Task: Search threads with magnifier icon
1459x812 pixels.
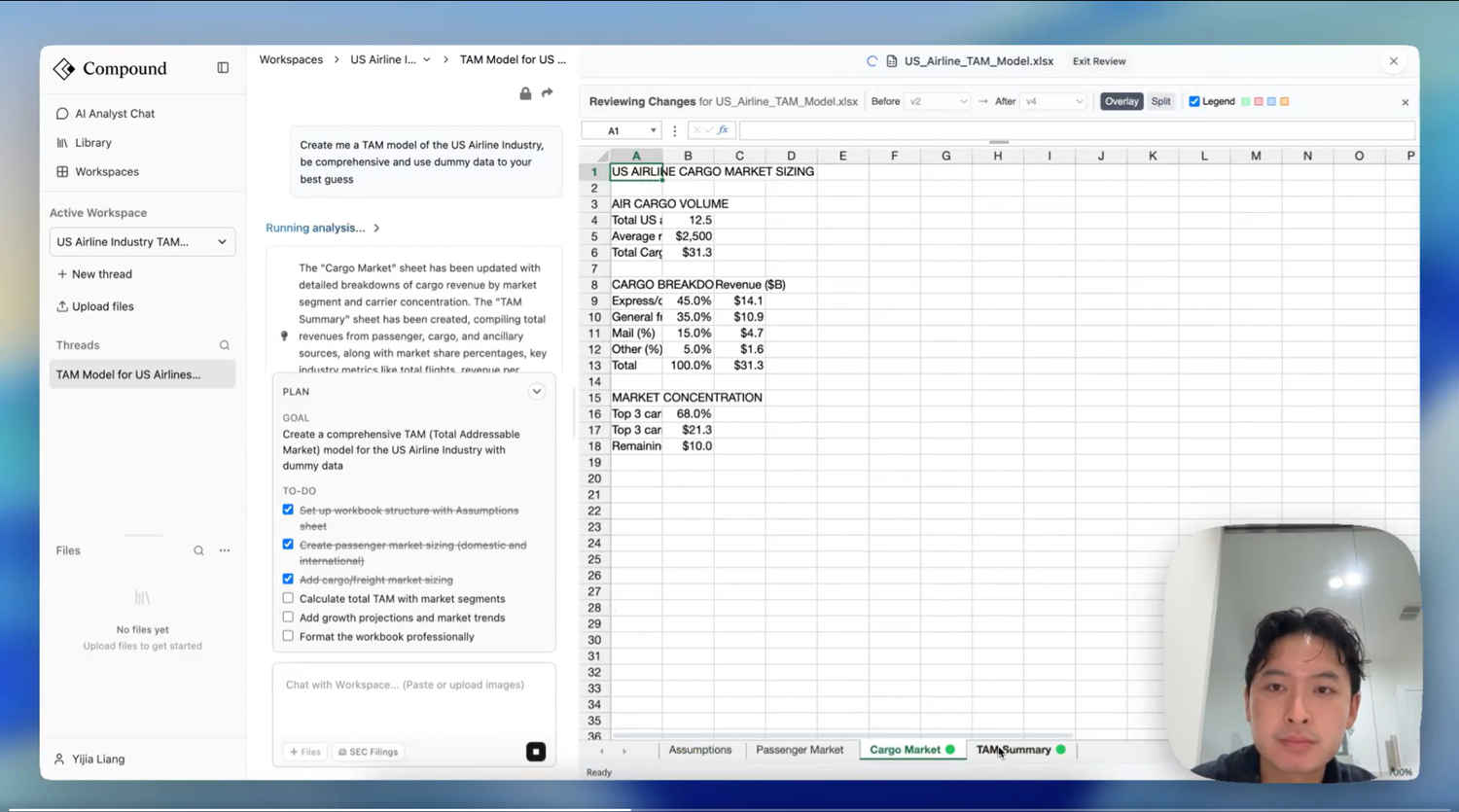Action: click(x=225, y=345)
